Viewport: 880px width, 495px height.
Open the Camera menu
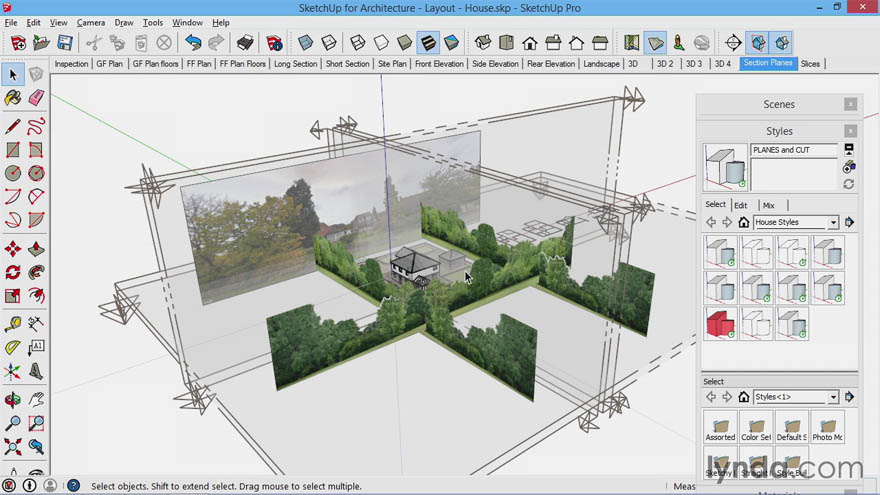click(x=91, y=22)
